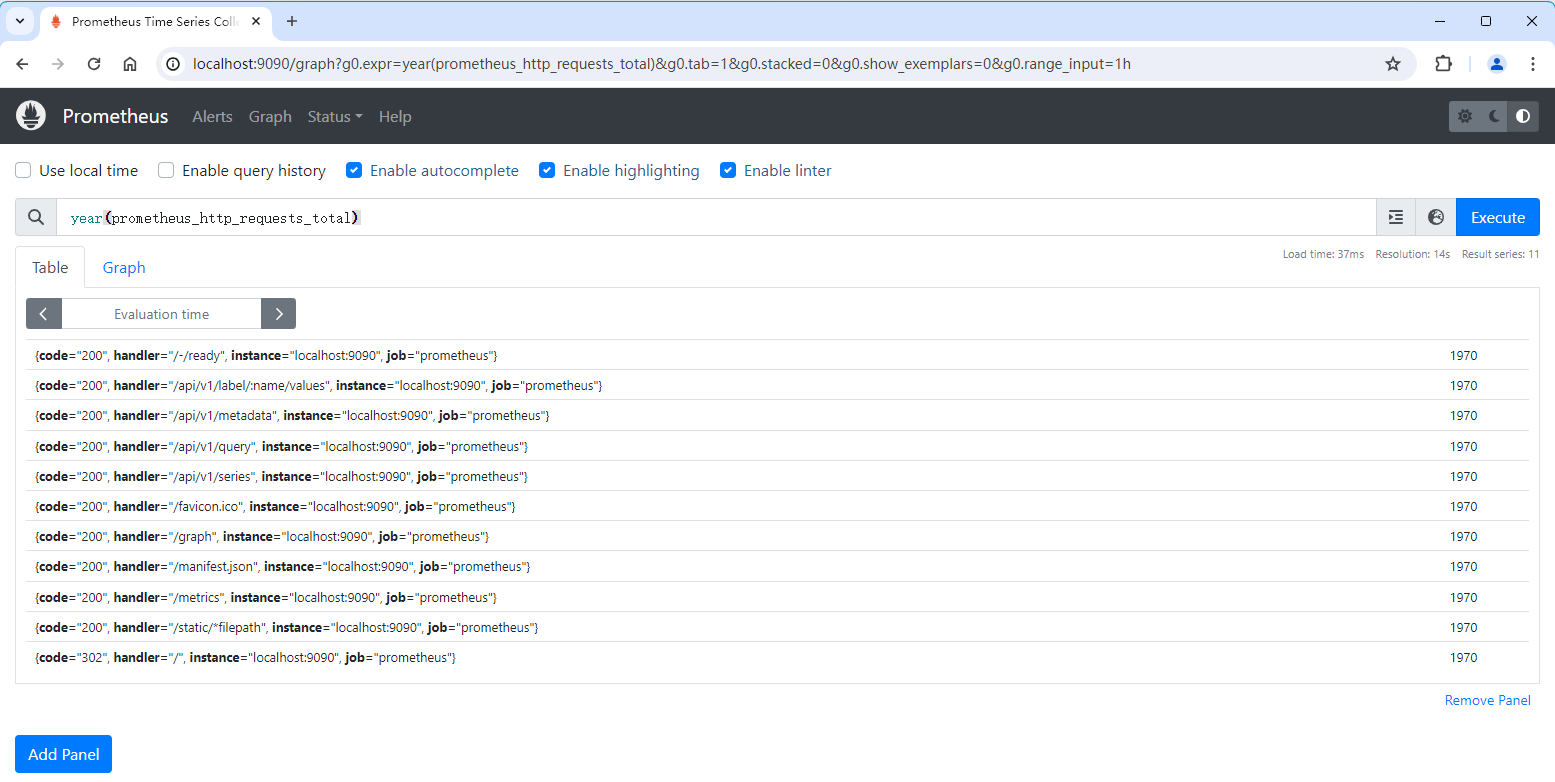Open the Help navbar item
Screen dimensions: 1555x782
tap(395, 116)
